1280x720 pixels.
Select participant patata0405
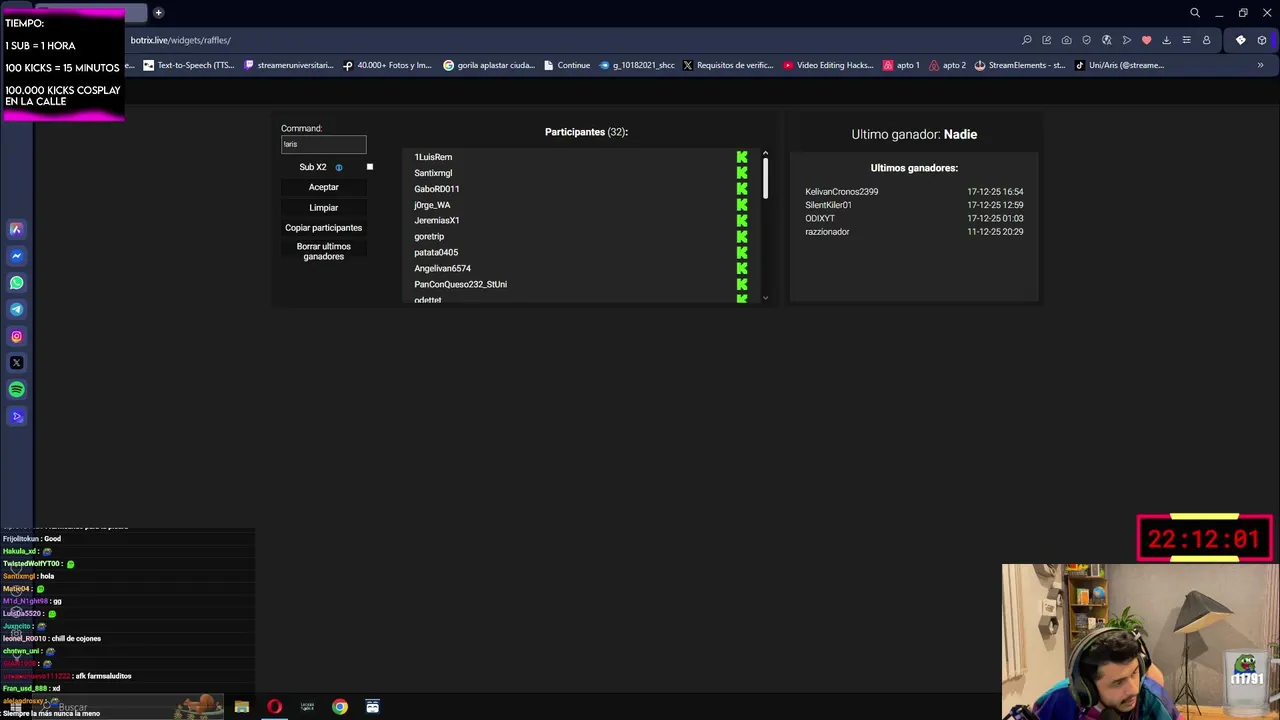click(x=436, y=252)
